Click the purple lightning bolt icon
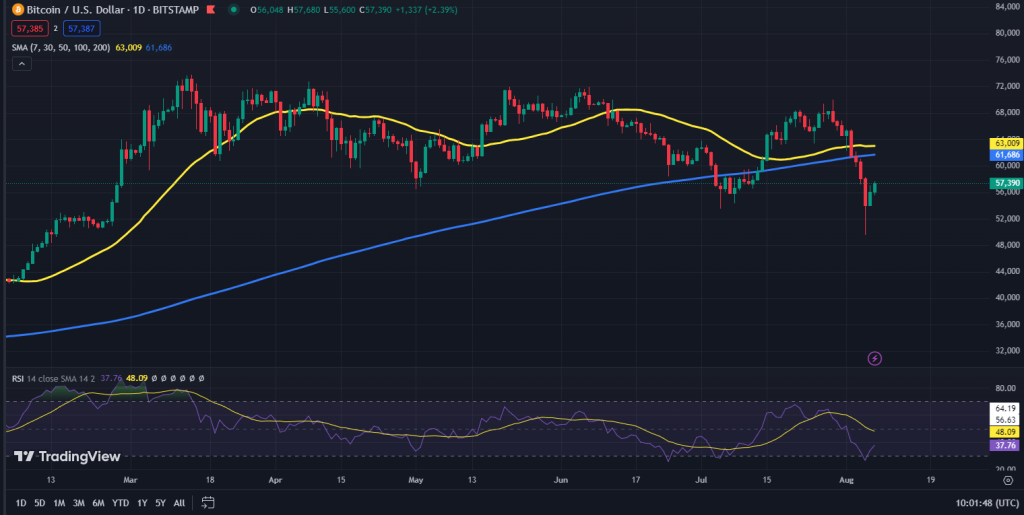The image size is (1024, 515). (874, 358)
